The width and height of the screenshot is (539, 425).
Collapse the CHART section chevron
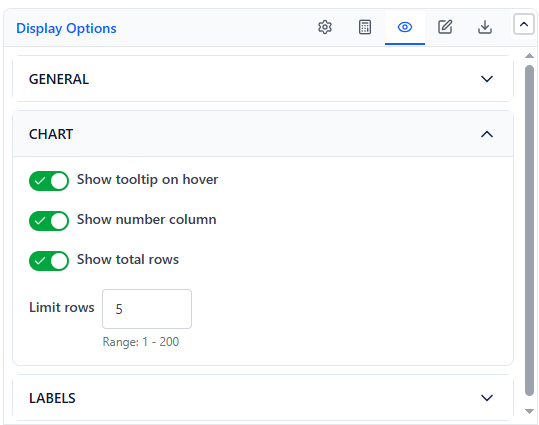coord(487,134)
